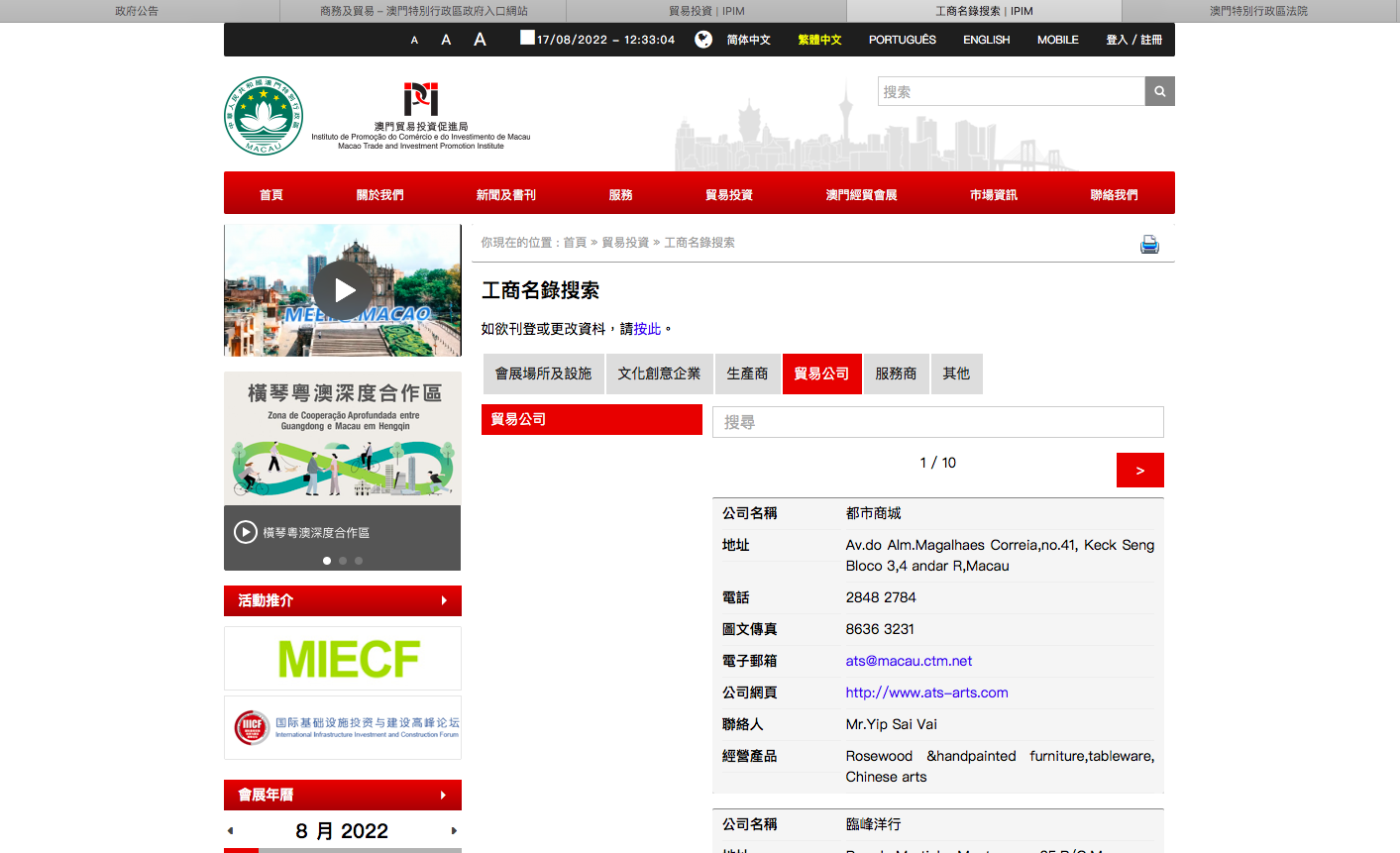Open the 生產商 tab
Viewport: 1400px width, 853px height.
tap(747, 373)
